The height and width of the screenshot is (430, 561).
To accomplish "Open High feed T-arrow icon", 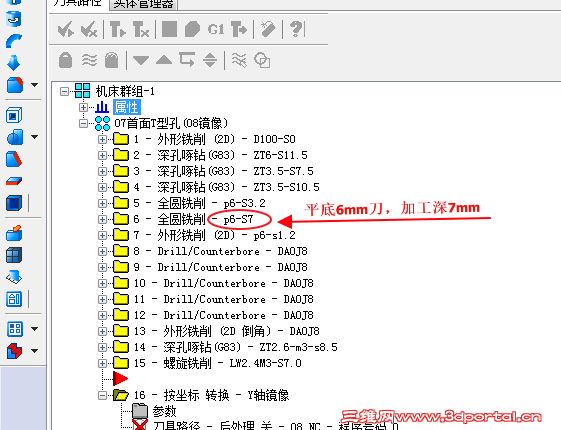I will pos(239,29).
